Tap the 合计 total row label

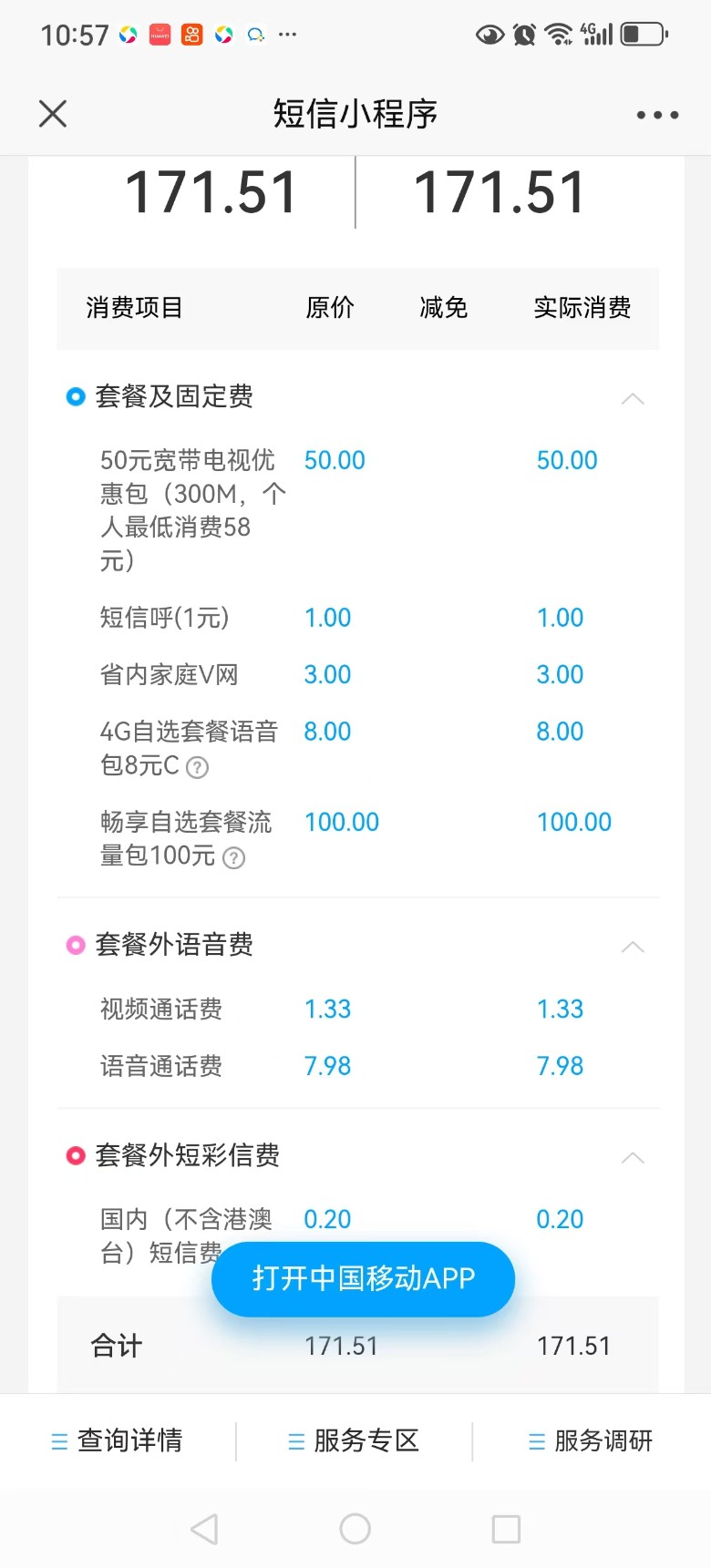[117, 1346]
